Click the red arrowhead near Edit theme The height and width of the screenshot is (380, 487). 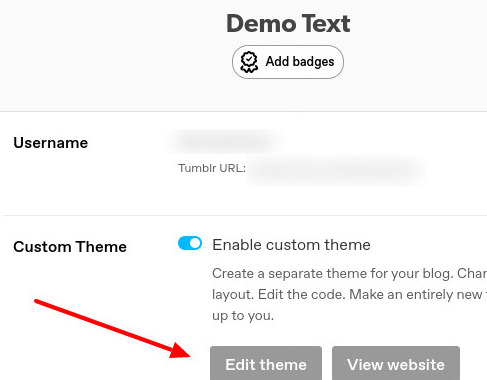click(x=180, y=351)
